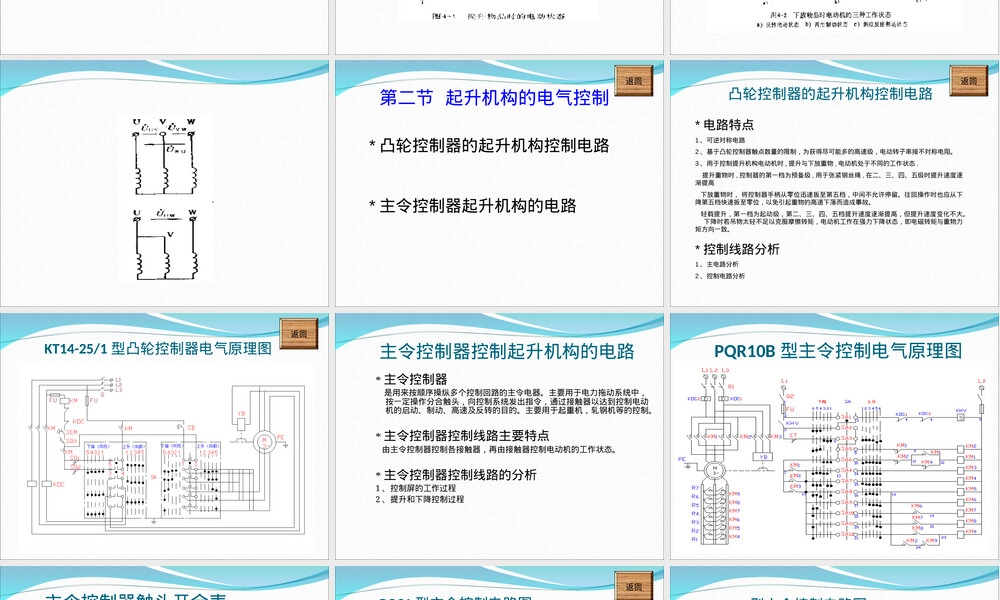Image resolution: width=1000 pixels, height=600 pixels.
Task: Select the slide with transformer winding U V W diagrams
Action: (165, 184)
